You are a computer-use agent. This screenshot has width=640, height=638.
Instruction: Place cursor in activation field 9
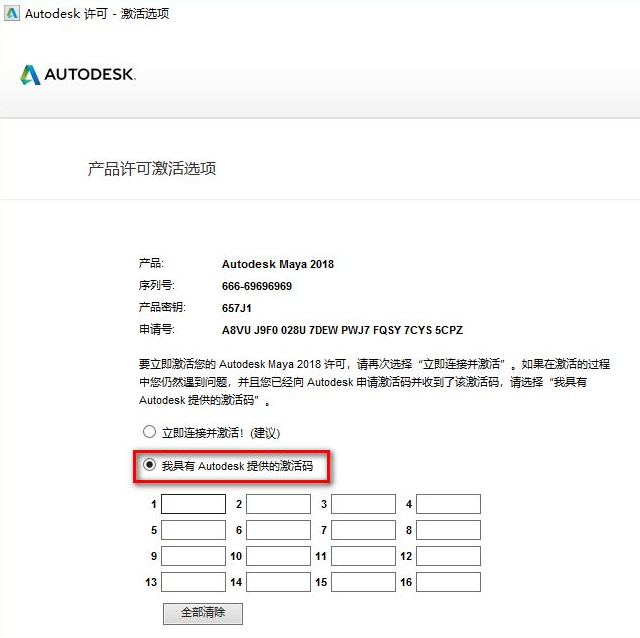click(193, 556)
